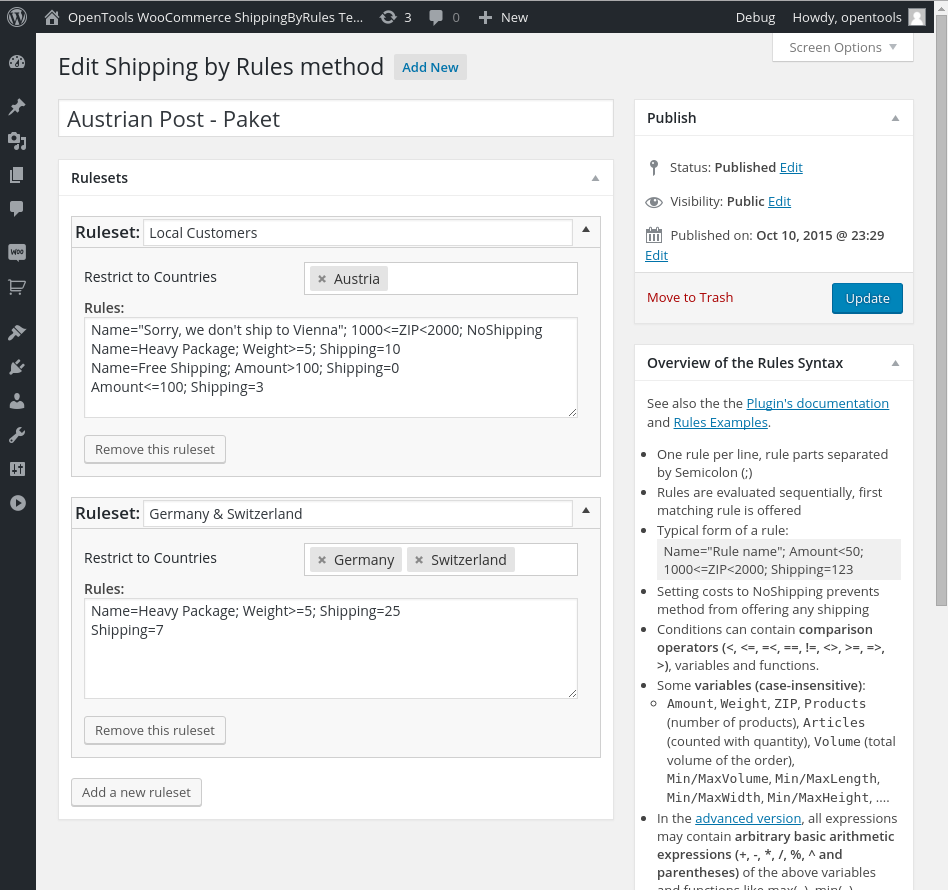The width and height of the screenshot is (948, 890).
Task: Open the Media library icon
Action: (x=17, y=141)
